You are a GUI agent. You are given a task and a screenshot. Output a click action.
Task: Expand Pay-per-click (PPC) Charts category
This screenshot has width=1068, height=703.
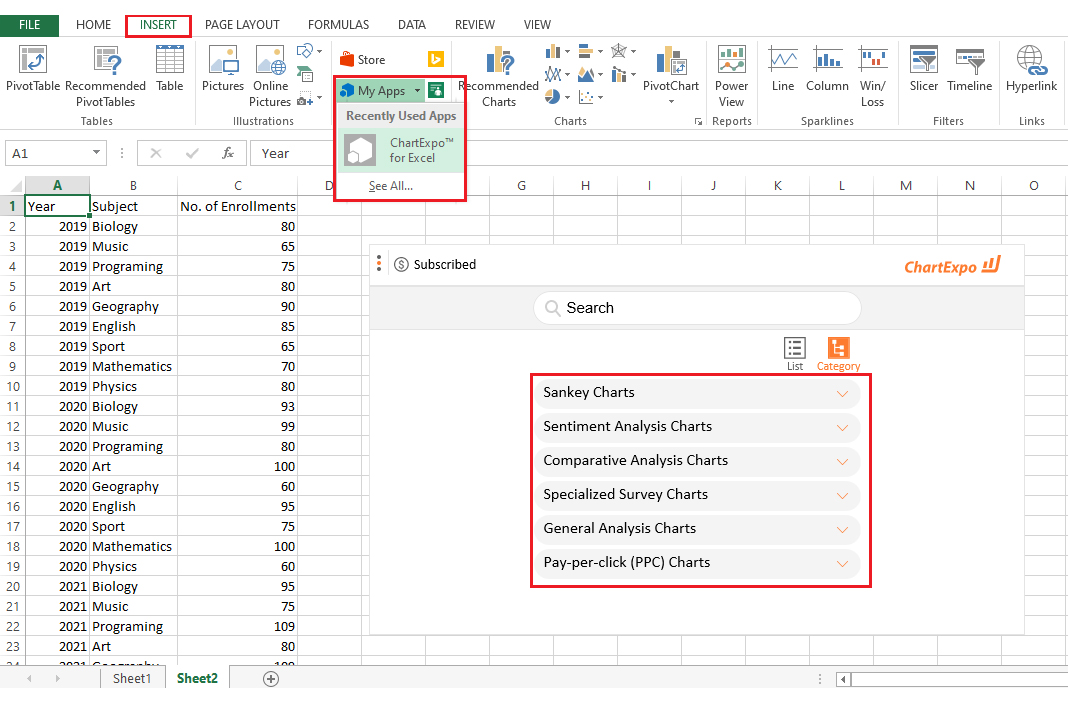pyautogui.click(x=697, y=563)
